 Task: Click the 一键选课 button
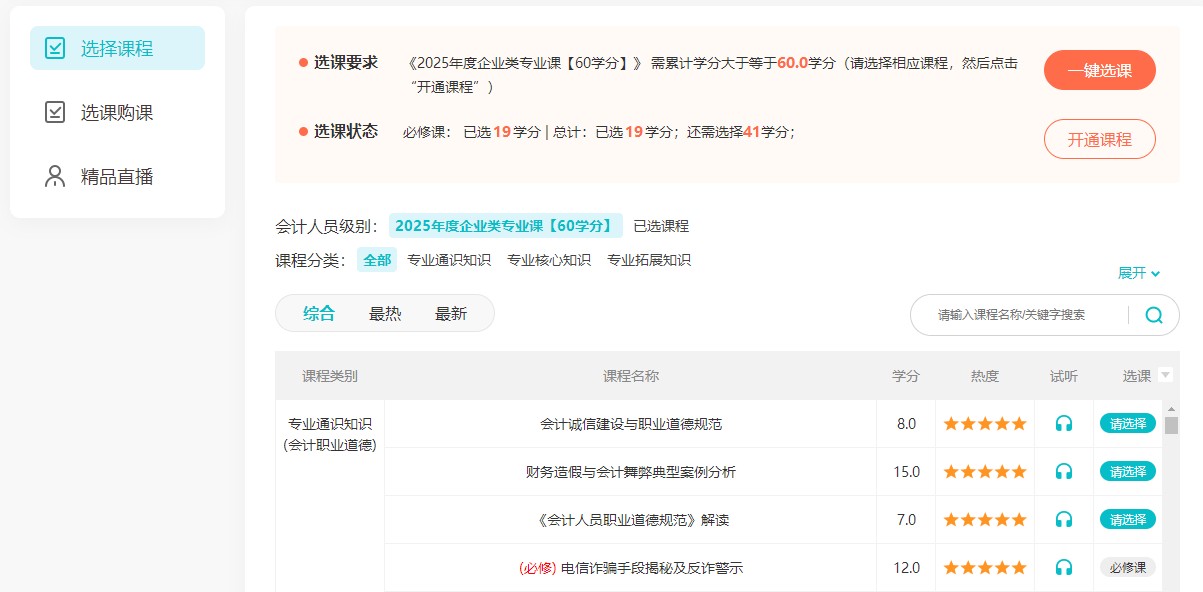tap(1099, 70)
